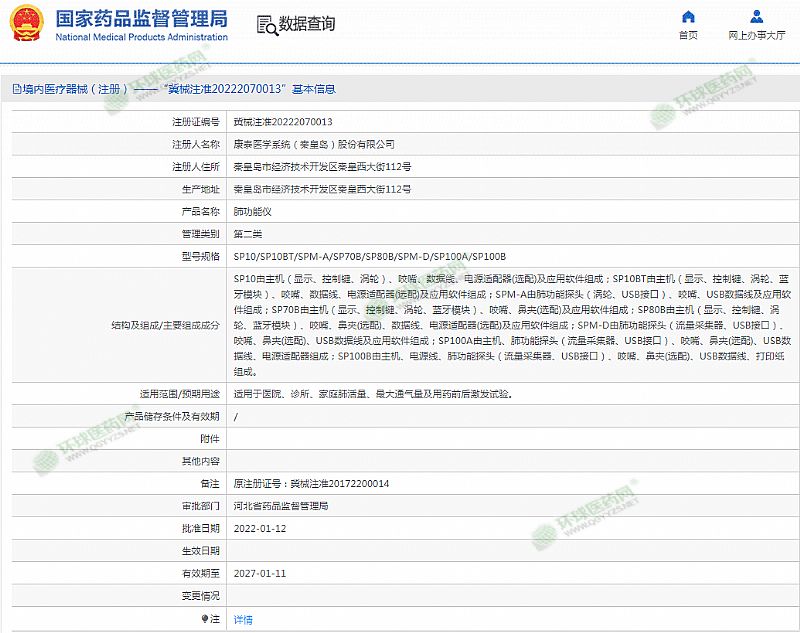800x633 pixels.
Task: Click the 首页 house icon
Action: pos(688,17)
